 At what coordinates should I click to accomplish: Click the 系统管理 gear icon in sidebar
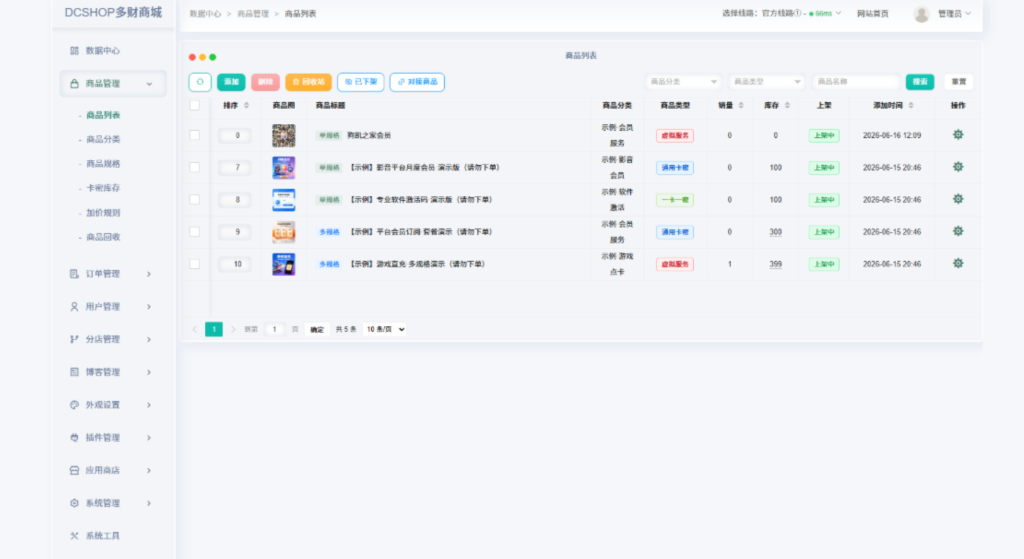pos(74,503)
